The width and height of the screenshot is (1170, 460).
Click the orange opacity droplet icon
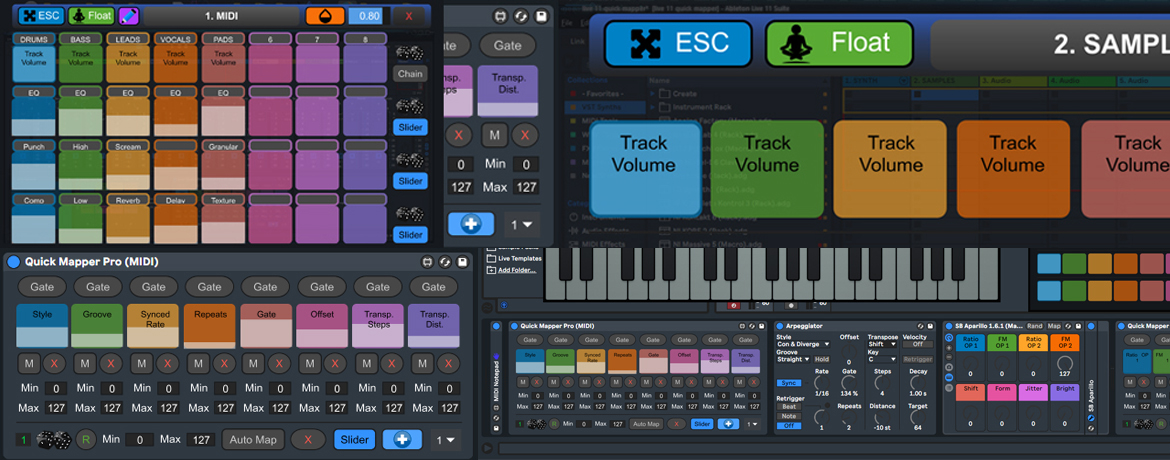click(325, 16)
